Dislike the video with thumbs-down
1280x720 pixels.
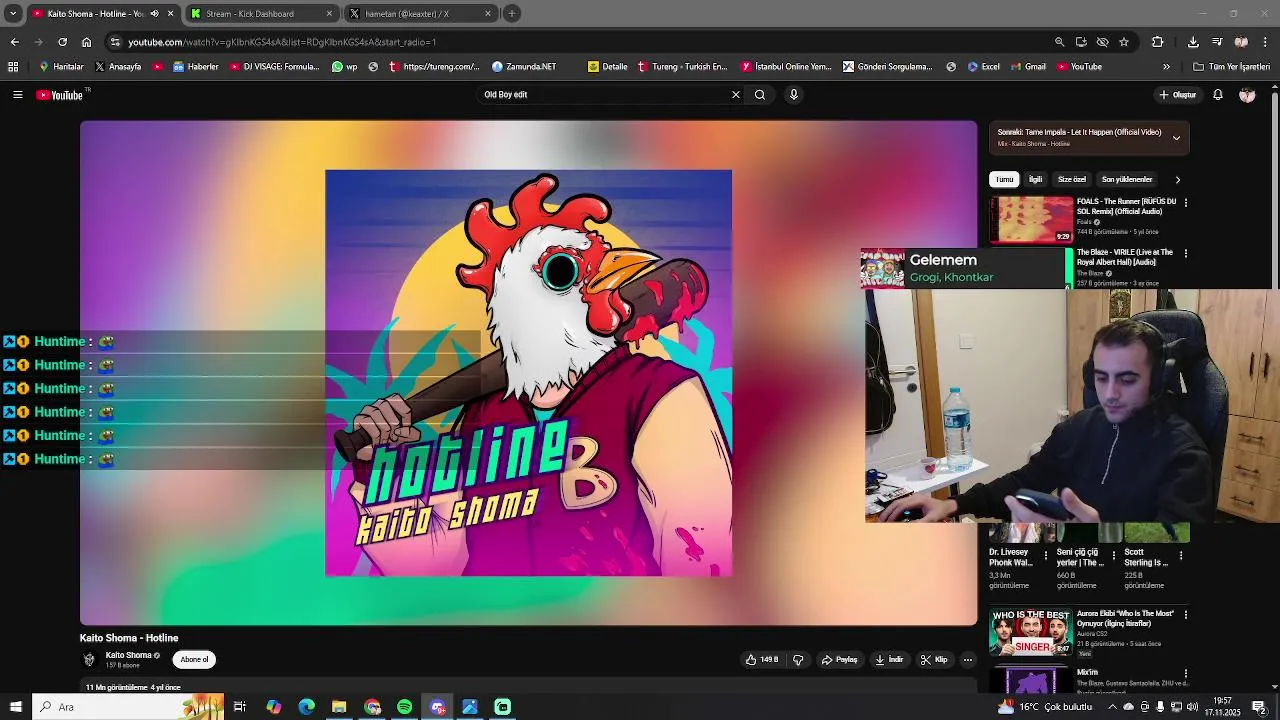point(798,660)
